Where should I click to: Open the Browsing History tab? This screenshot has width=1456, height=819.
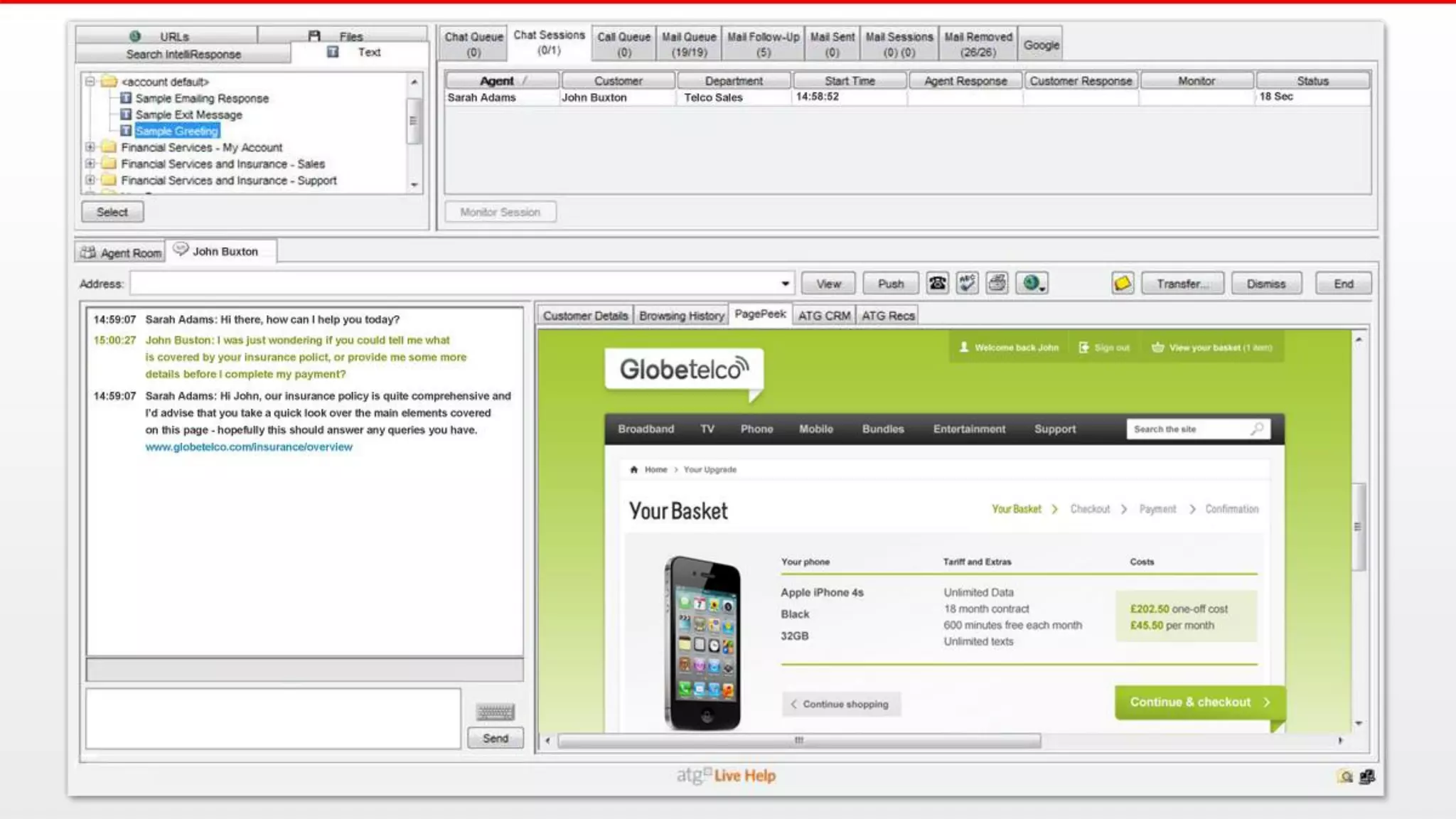point(680,316)
